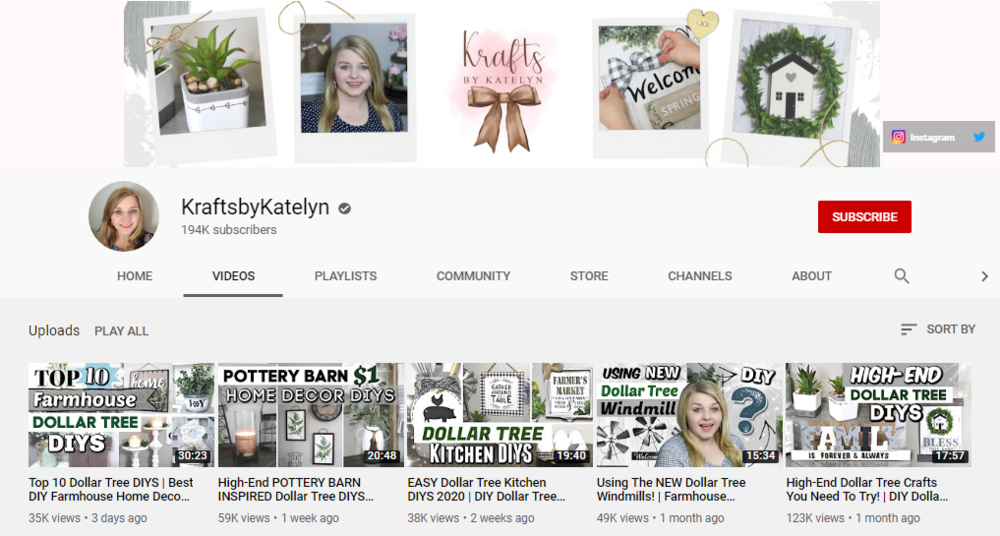Click the 30:23 duration badge

click(193, 456)
